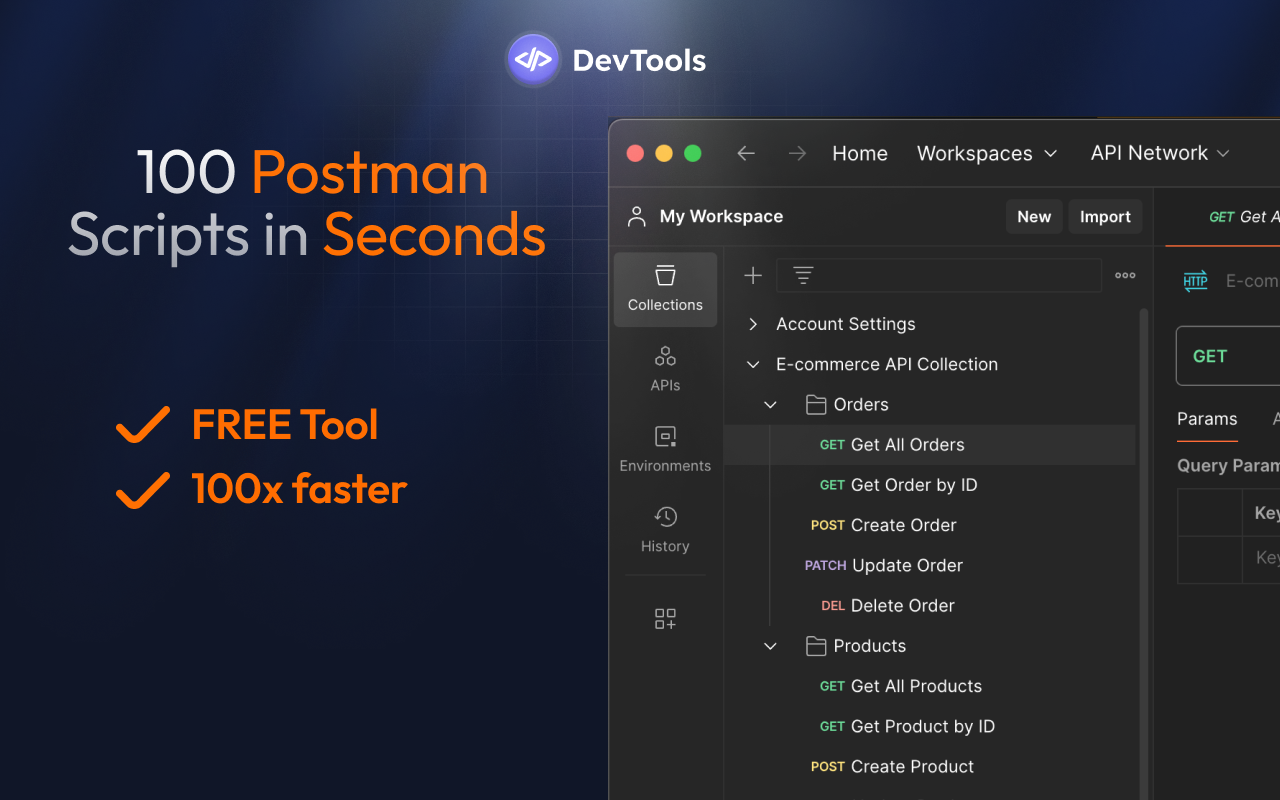
Task: Collapse the Products folder chevron
Action: (x=770, y=646)
